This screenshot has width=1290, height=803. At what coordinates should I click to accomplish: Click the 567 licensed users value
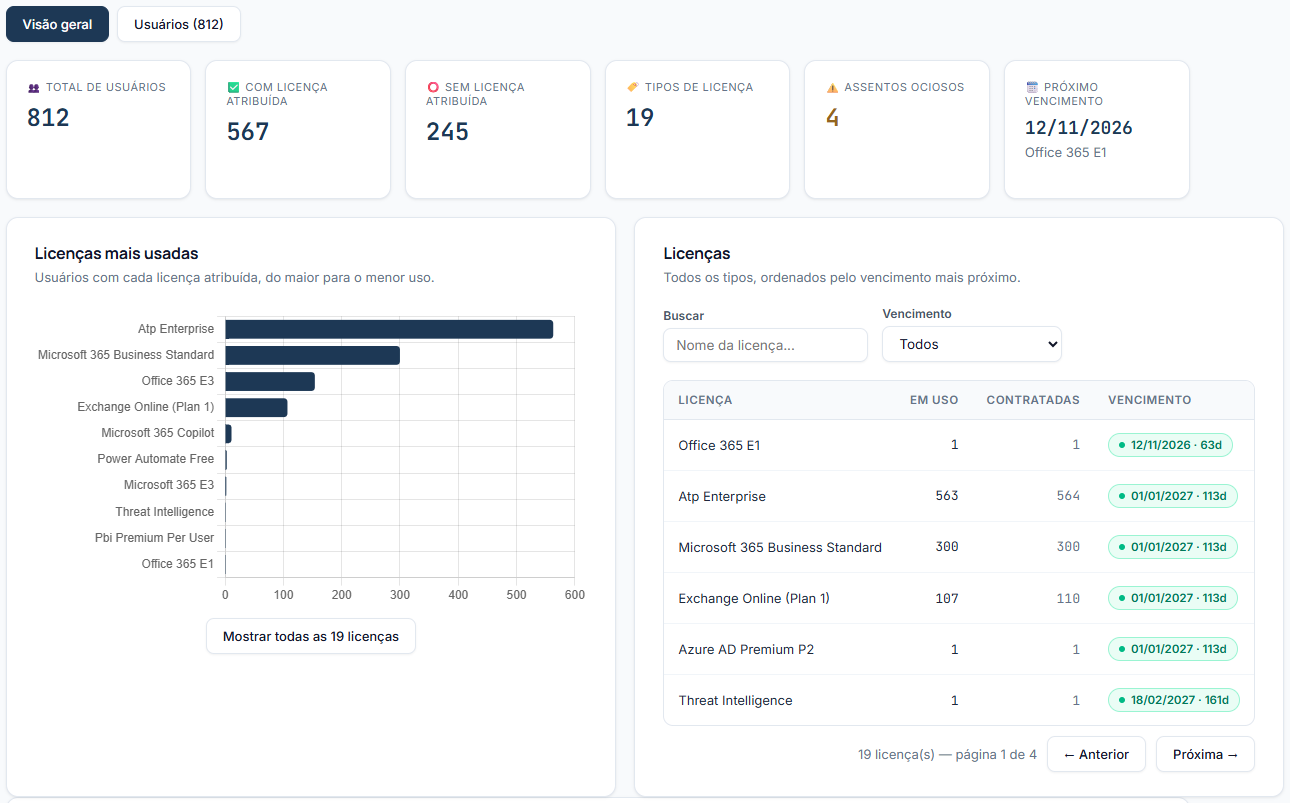[248, 132]
